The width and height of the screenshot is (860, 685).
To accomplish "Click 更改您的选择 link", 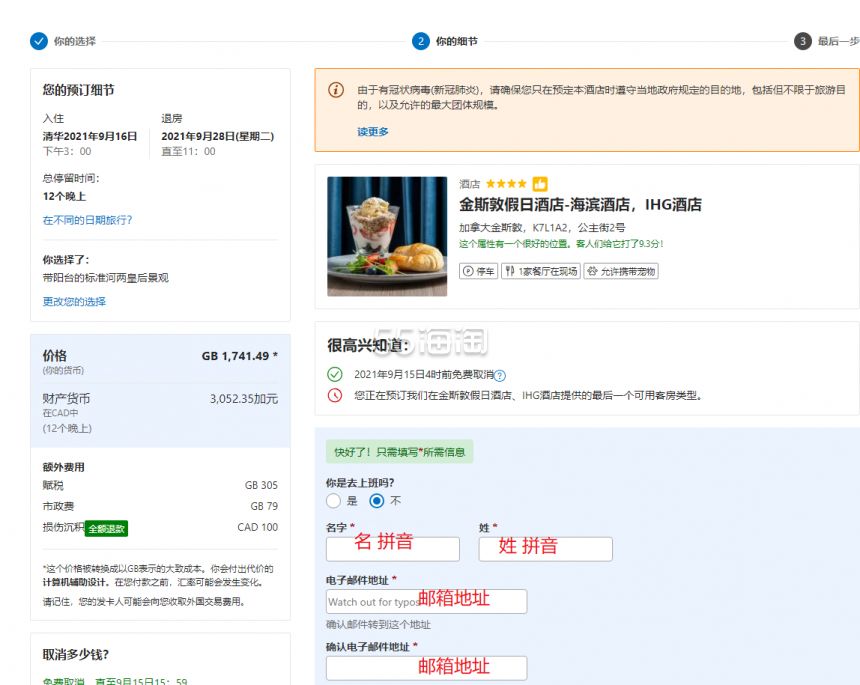I will [x=74, y=302].
